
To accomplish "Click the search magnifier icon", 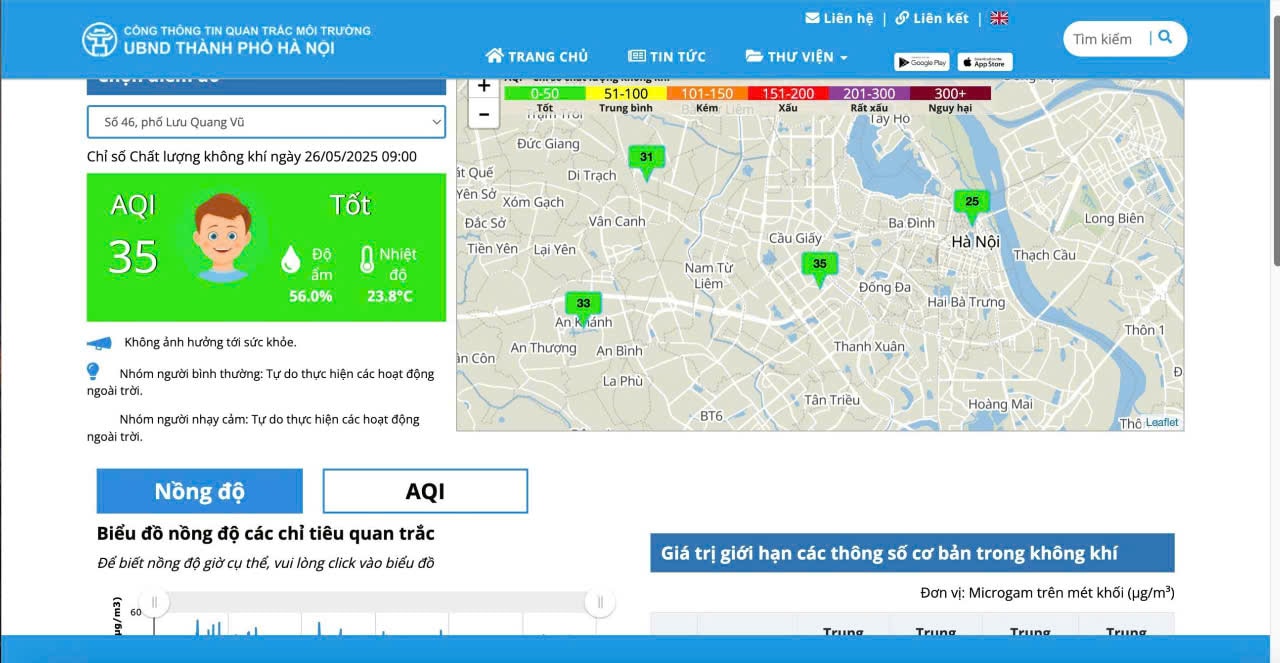I will click(1164, 38).
